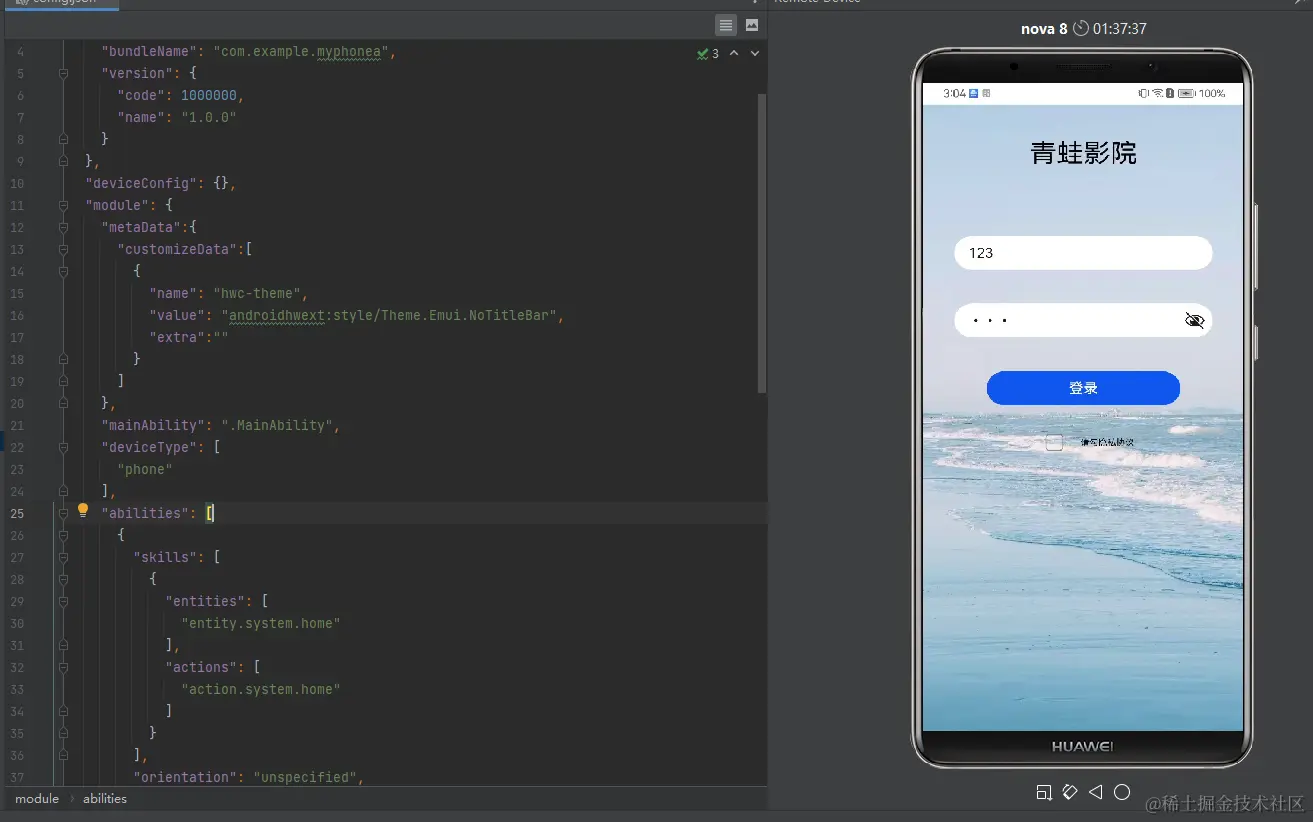
Task: Click the nova 8 device name
Action: [1044, 28]
